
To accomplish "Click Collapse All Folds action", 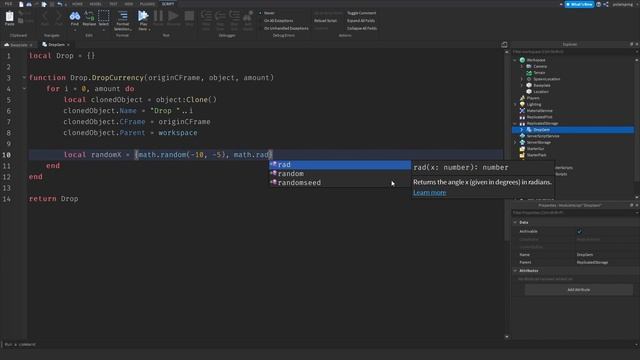I will tap(362, 28).
